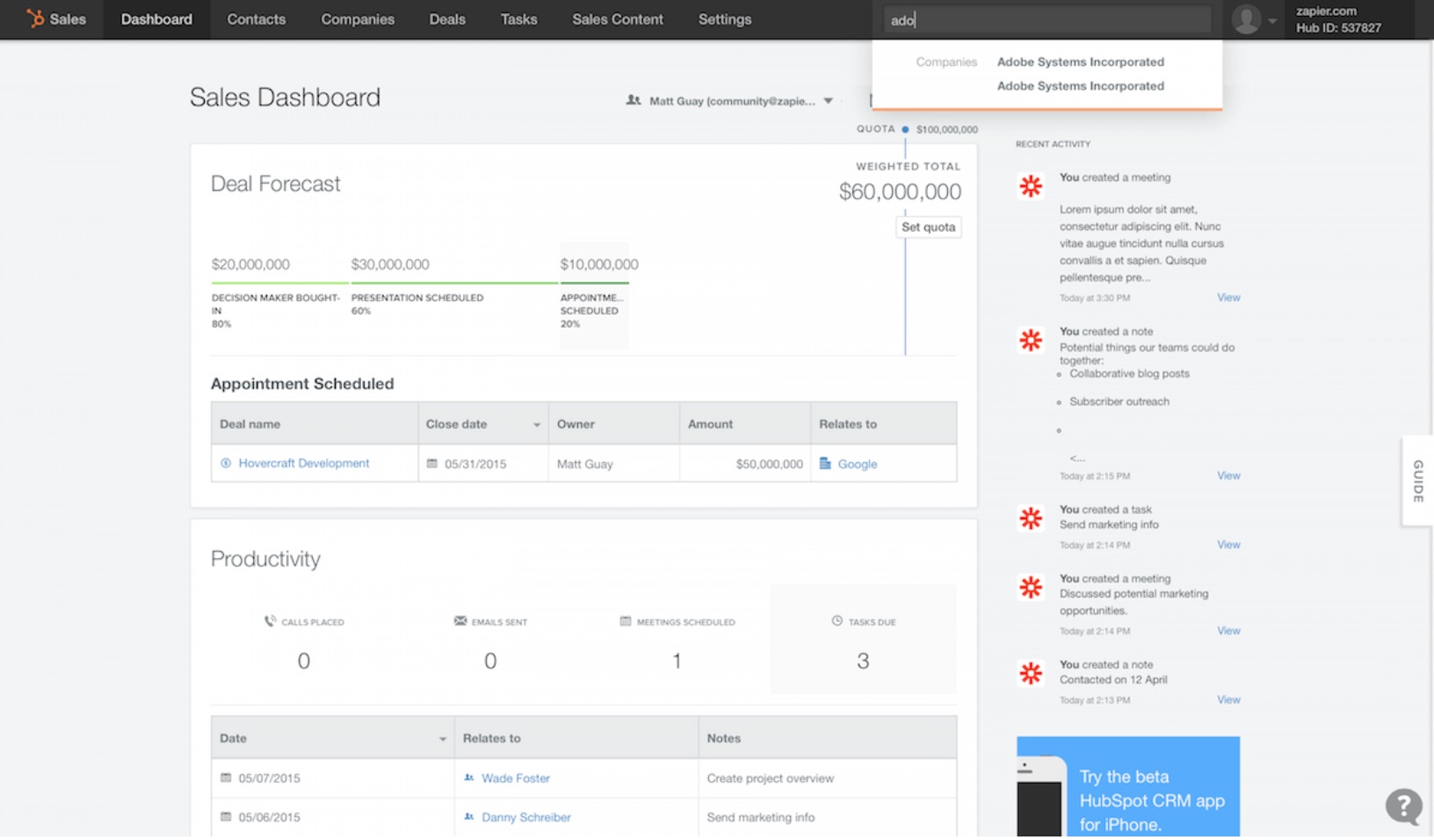Click the quota marker dot

pyautogui.click(x=905, y=129)
